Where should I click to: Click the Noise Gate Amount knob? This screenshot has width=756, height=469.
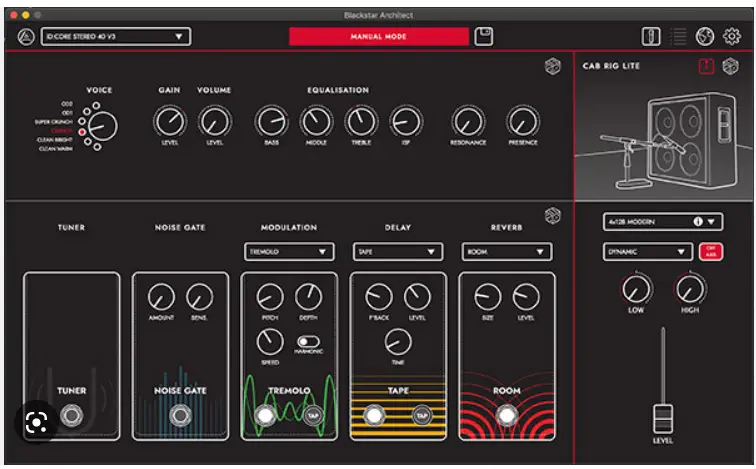point(162,297)
